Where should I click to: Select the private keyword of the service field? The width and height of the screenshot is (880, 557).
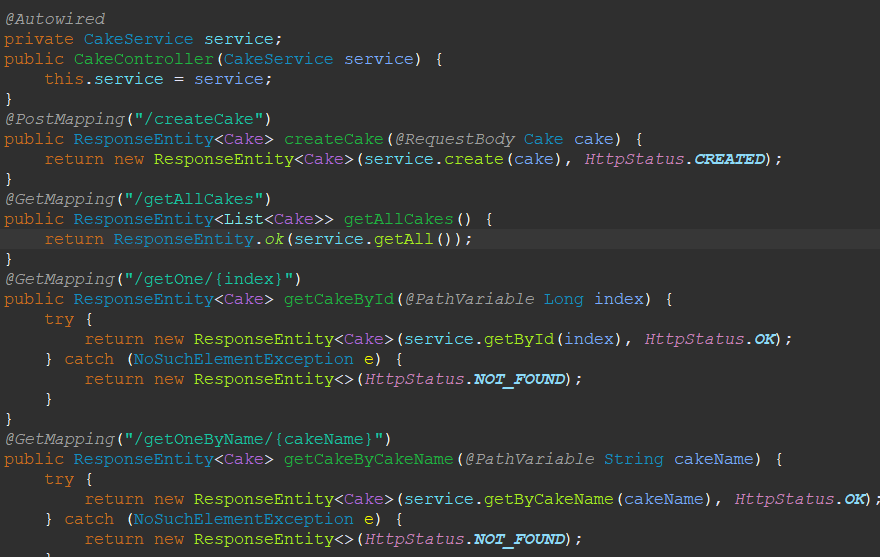pos(39,39)
